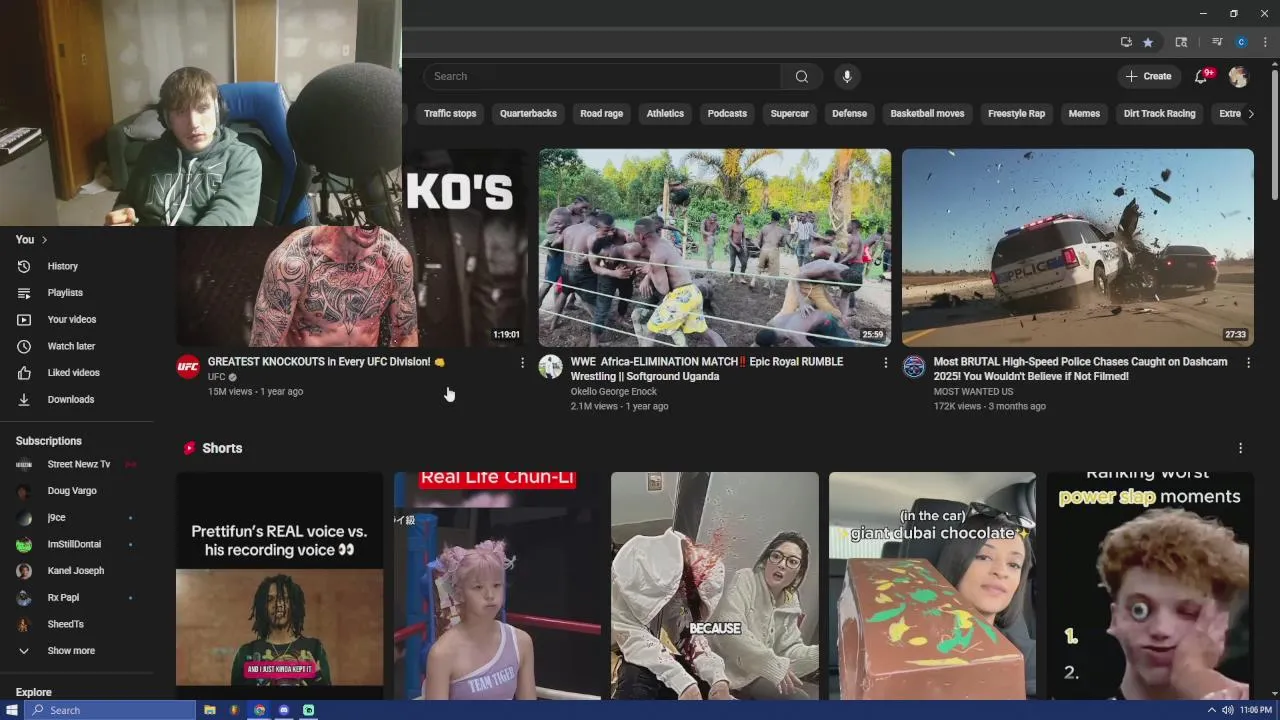Open the YouTube account avatar menu

(1238, 76)
